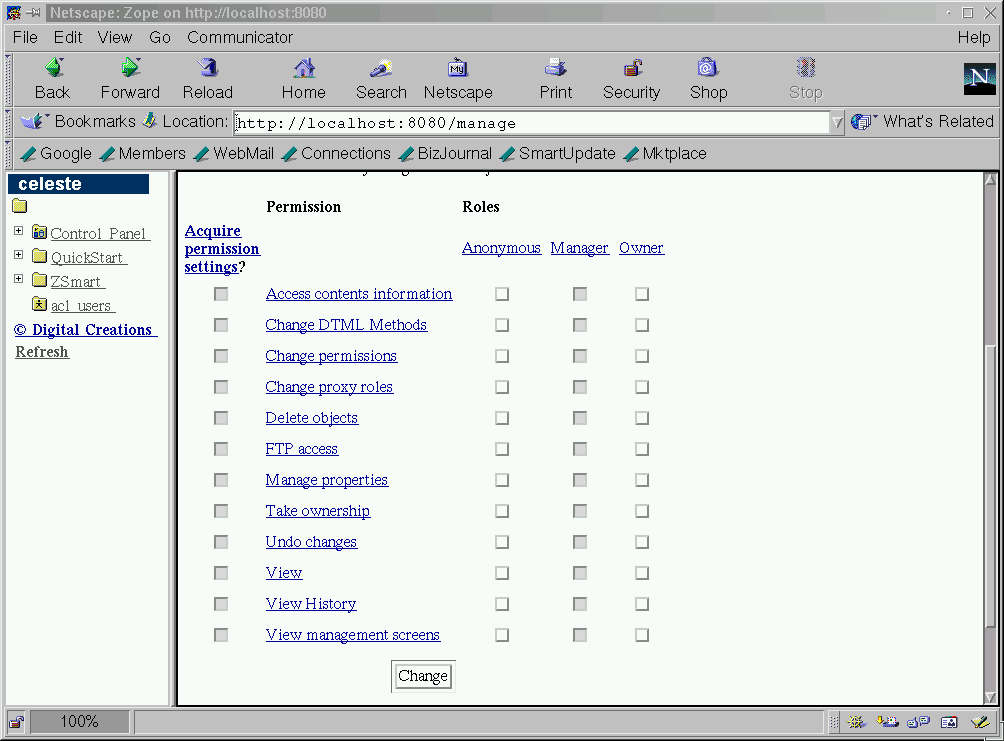Viewport: 1004px width, 741px height.
Task: Open the Bookmarks dropdown menu
Action: tap(78, 121)
